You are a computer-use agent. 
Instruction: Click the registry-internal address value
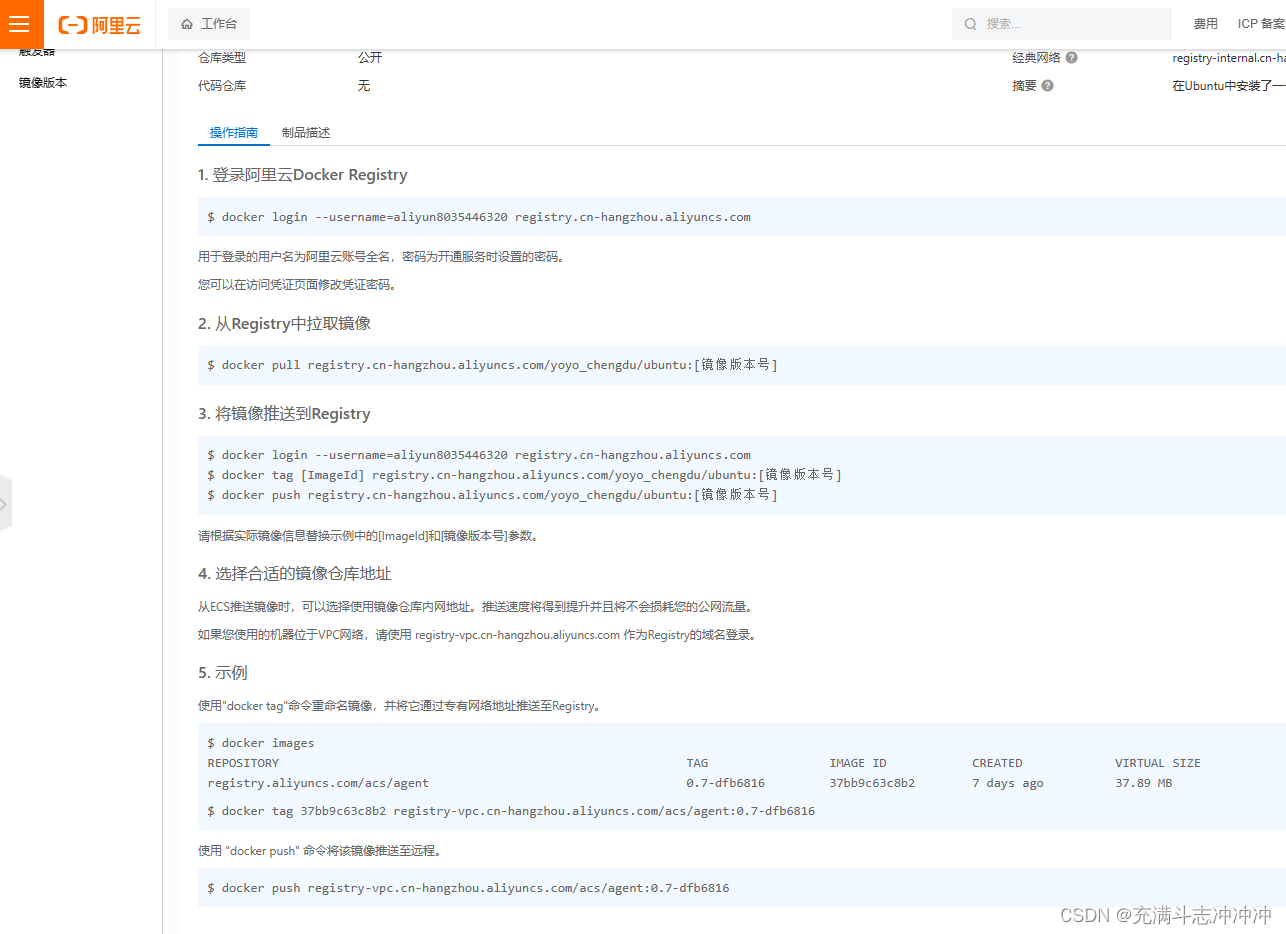click(x=1229, y=58)
